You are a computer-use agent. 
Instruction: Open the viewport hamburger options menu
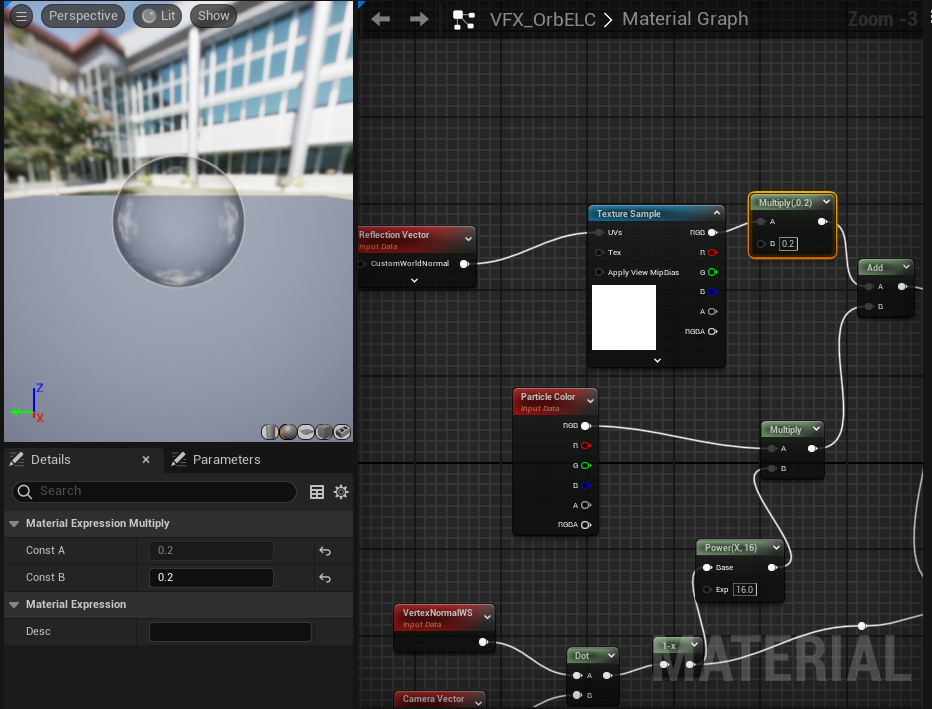(21, 15)
